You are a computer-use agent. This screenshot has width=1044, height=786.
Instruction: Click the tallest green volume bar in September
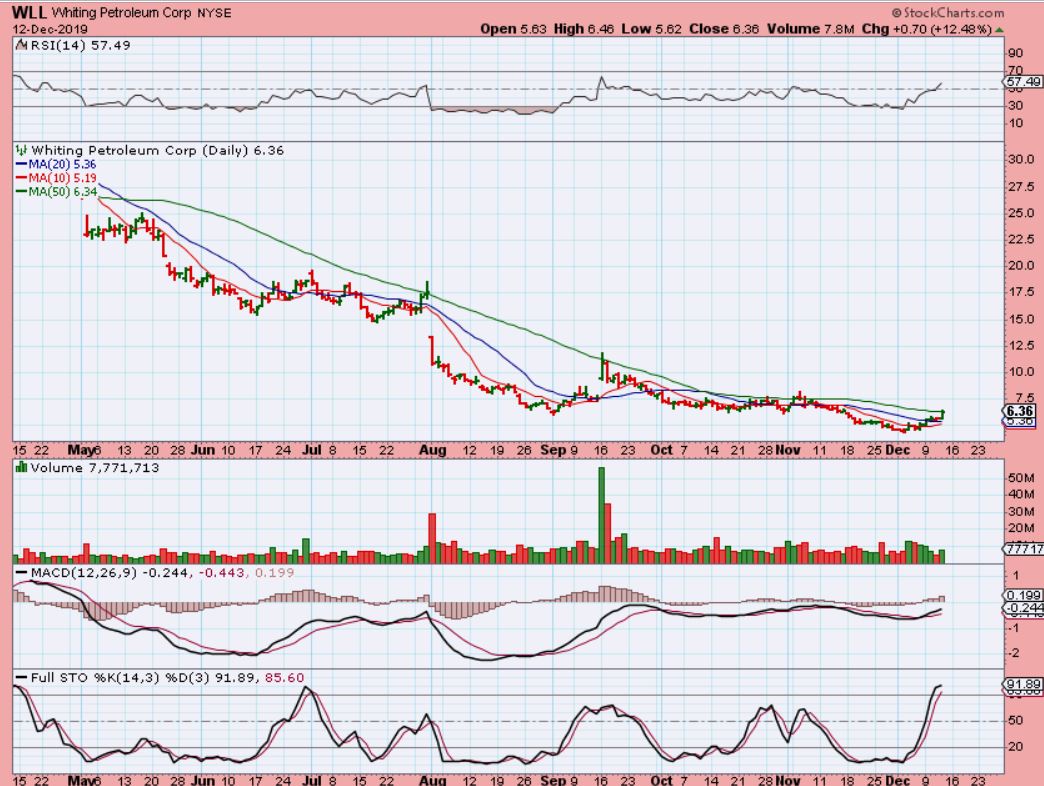[x=602, y=515]
